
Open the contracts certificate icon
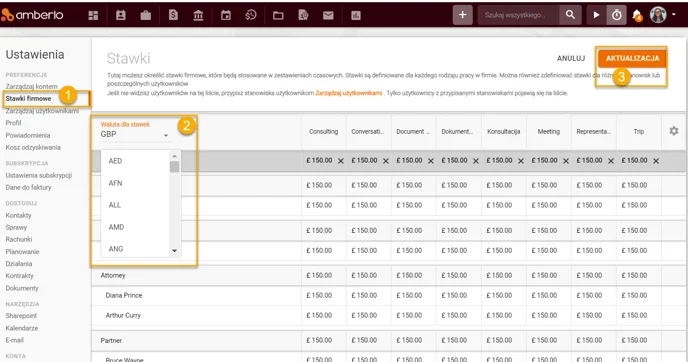[x=303, y=15]
